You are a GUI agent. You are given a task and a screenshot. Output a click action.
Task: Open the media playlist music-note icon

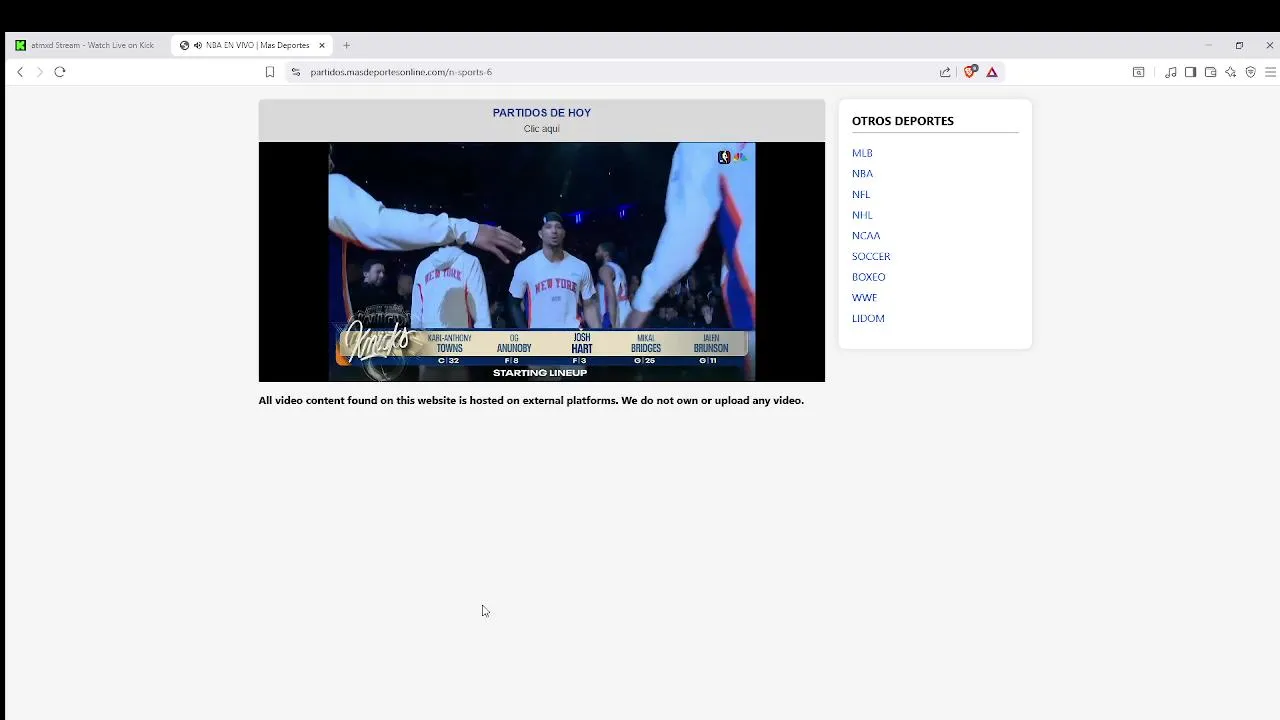[1170, 72]
